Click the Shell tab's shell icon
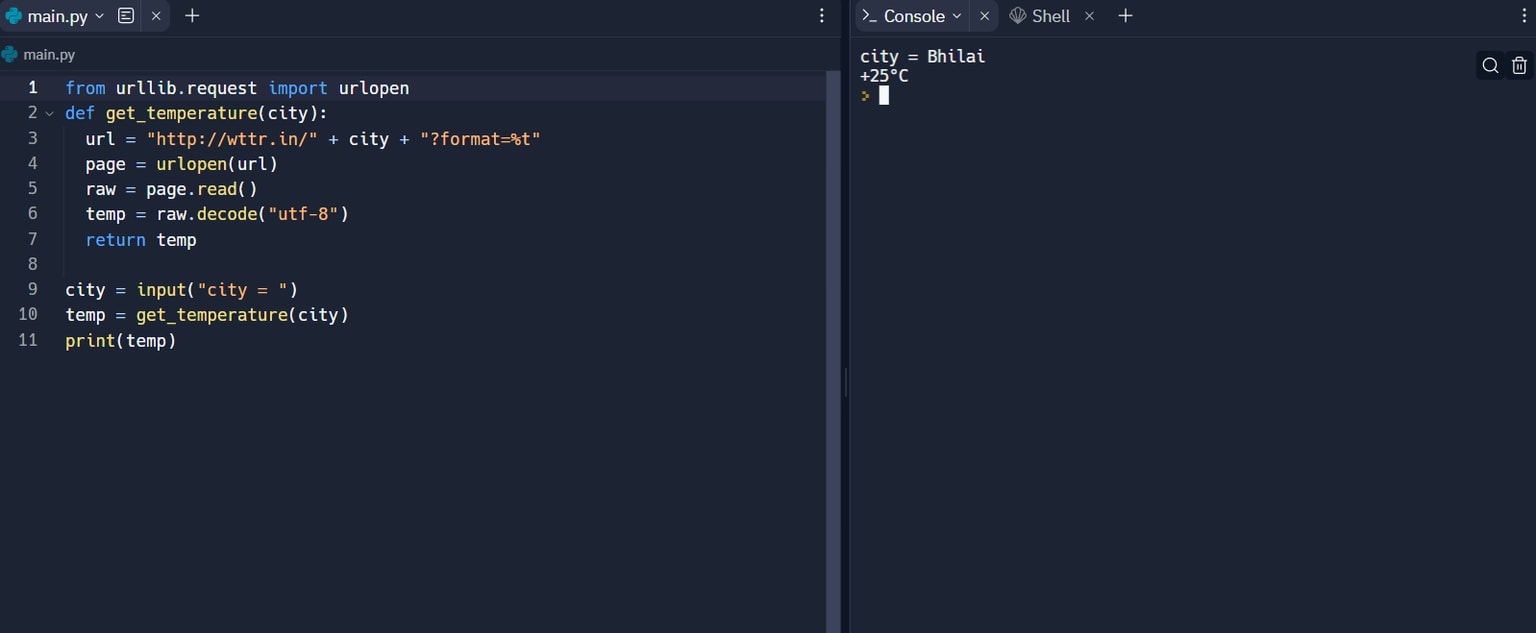Viewport: 1536px width, 633px height. (1018, 16)
